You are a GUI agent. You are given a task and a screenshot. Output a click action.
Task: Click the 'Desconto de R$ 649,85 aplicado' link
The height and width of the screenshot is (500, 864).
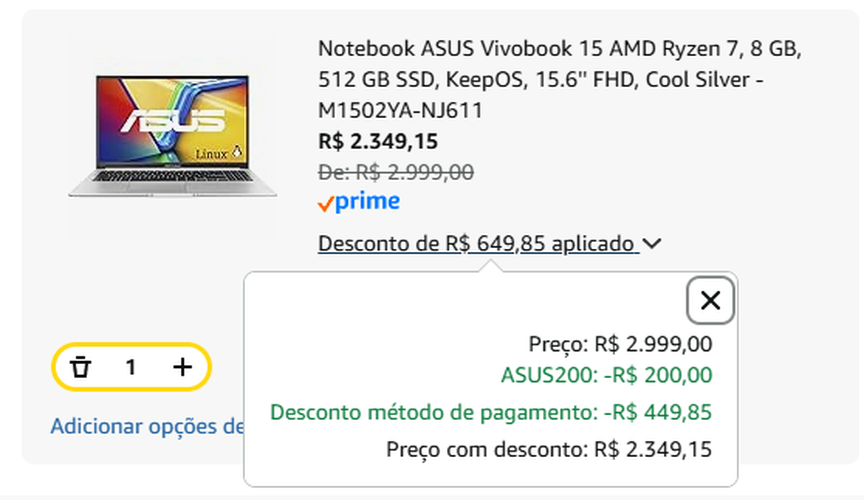coord(477,243)
